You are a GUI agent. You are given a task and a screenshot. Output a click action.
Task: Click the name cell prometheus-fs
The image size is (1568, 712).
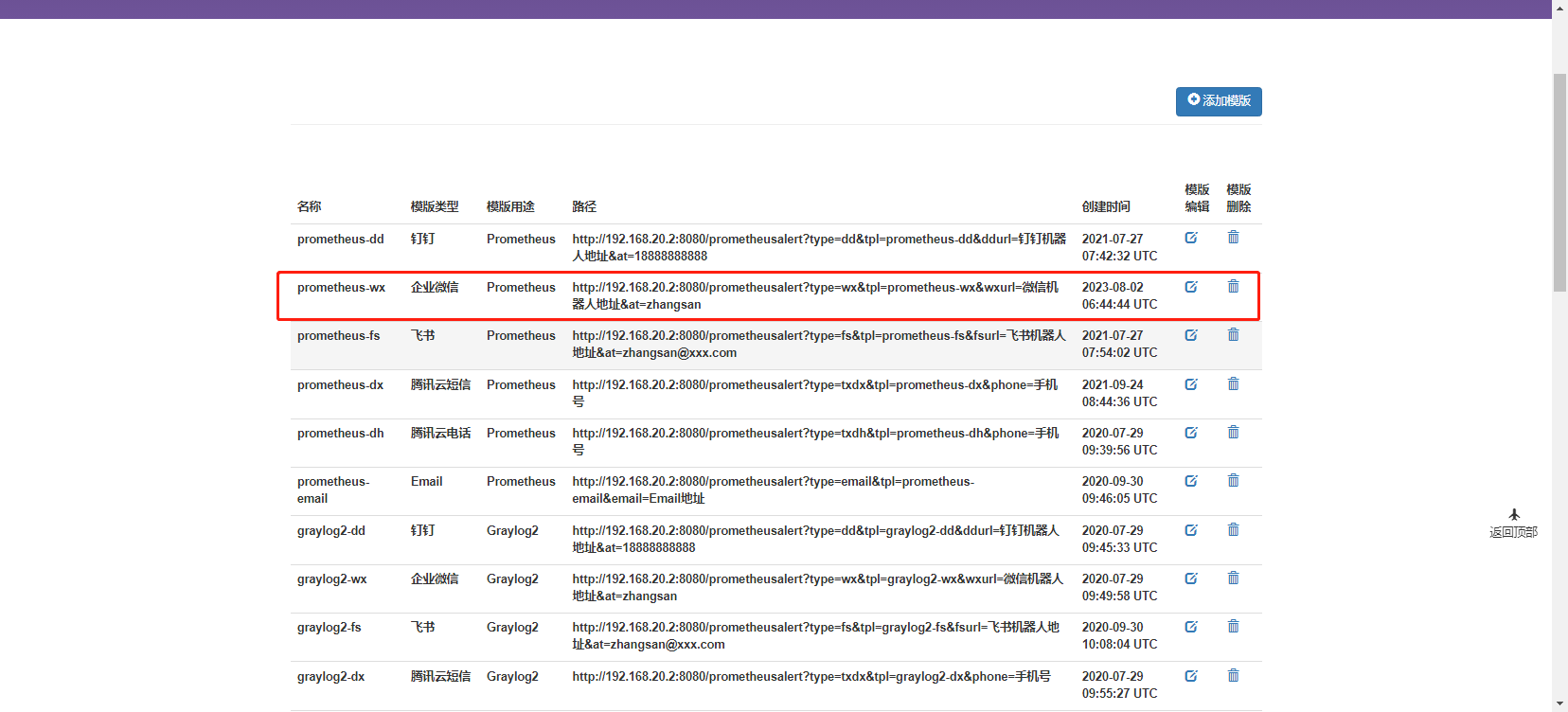coord(338,335)
